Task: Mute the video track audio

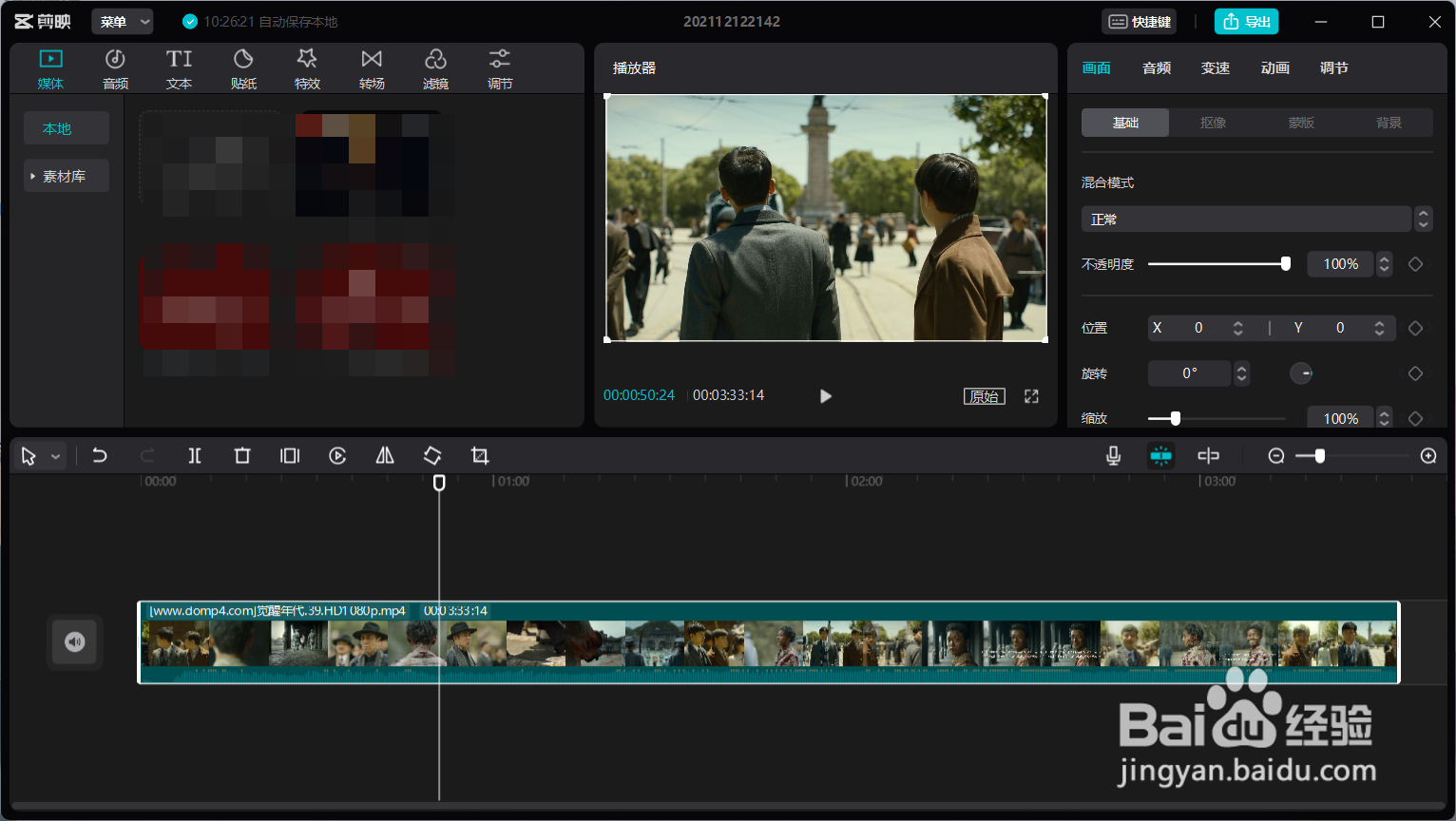Action: (75, 642)
